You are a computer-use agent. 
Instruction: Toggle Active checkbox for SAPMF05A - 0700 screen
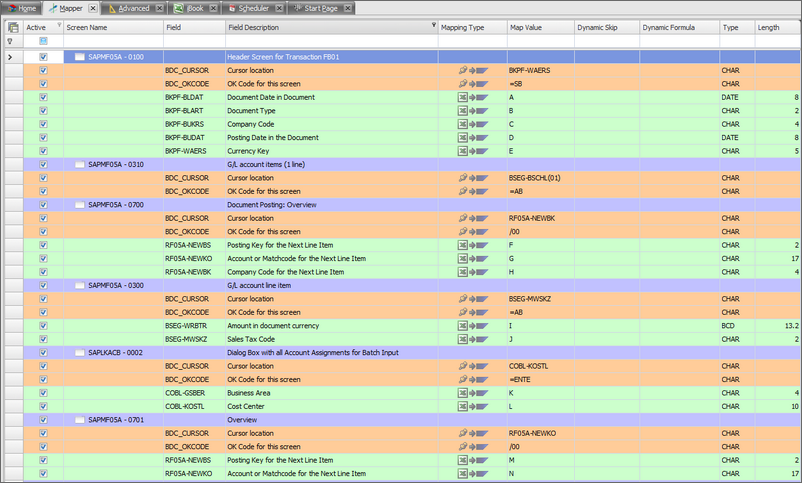click(43, 205)
